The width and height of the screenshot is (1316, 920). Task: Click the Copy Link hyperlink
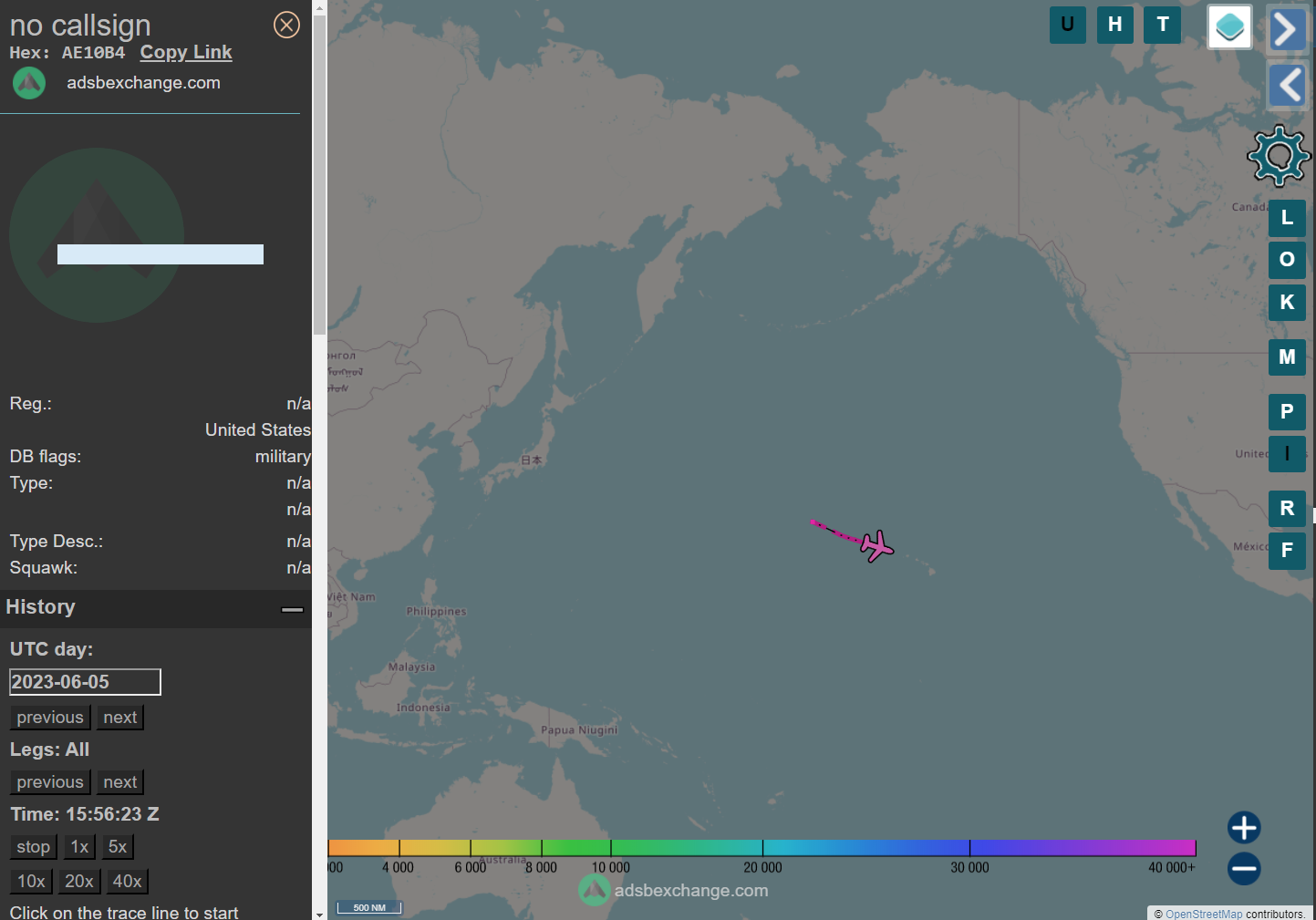186,53
